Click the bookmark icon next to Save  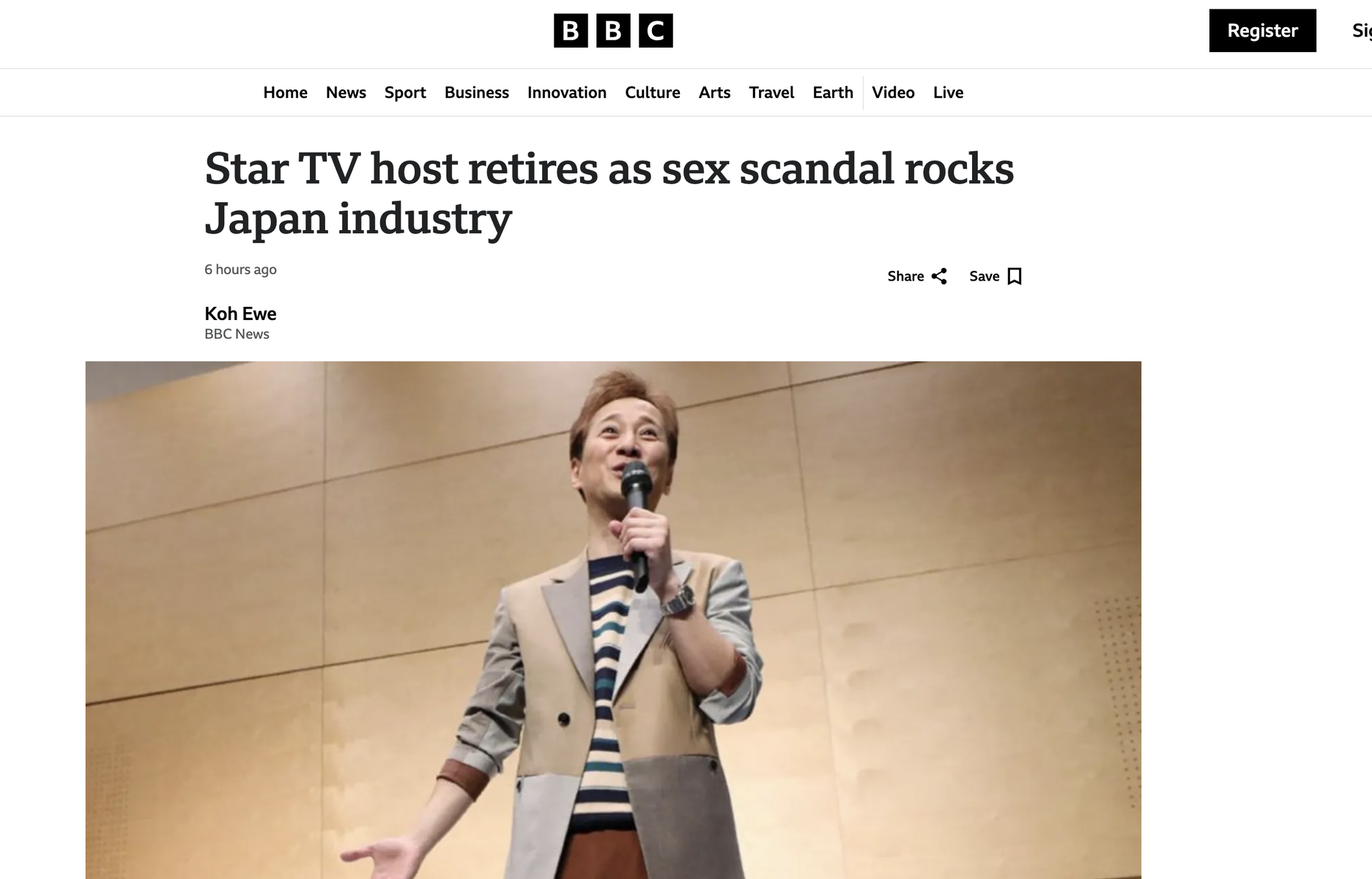pyautogui.click(x=1015, y=276)
